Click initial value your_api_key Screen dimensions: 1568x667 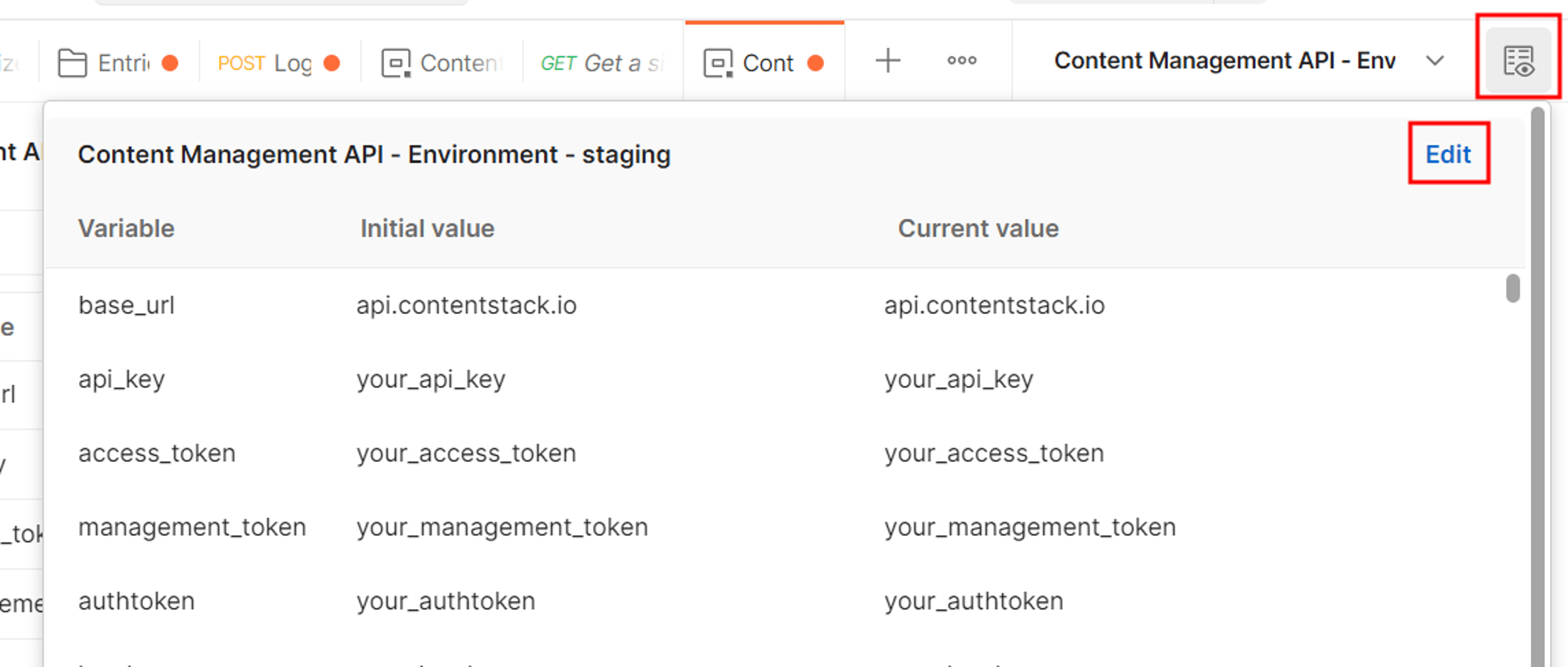tap(431, 380)
